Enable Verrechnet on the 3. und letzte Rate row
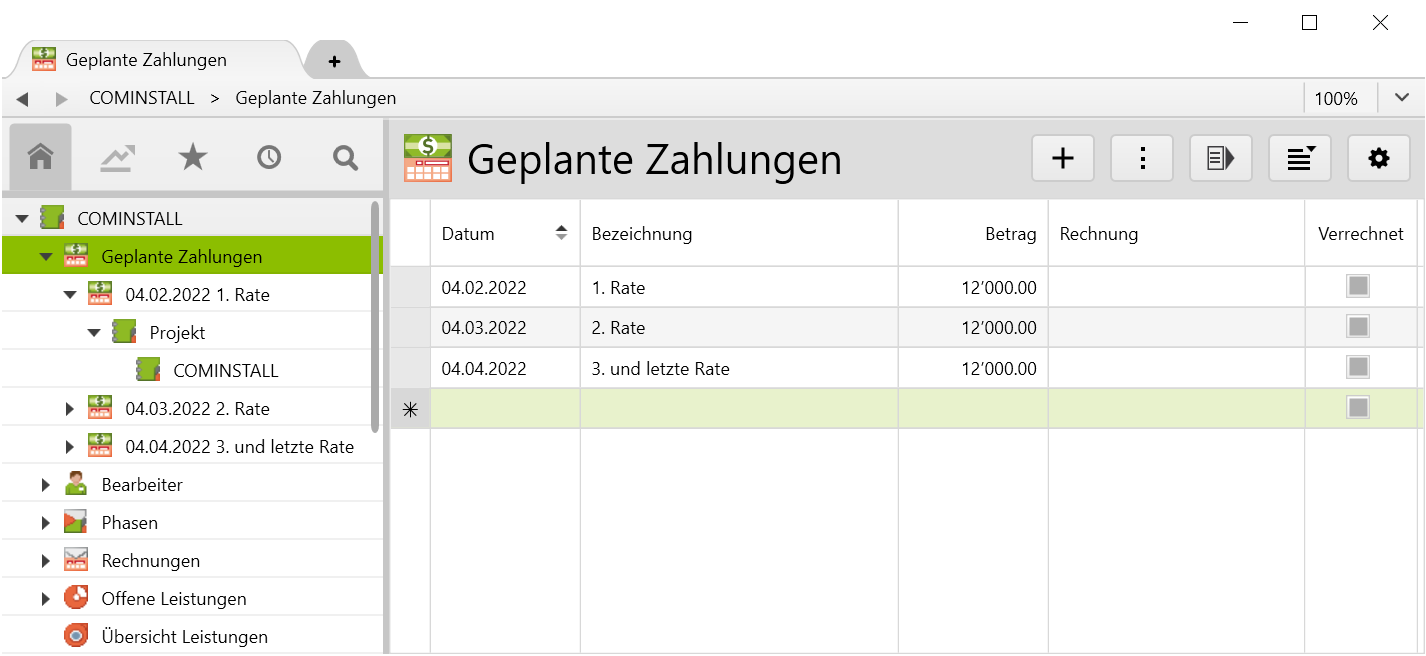 pyautogui.click(x=1358, y=367)
